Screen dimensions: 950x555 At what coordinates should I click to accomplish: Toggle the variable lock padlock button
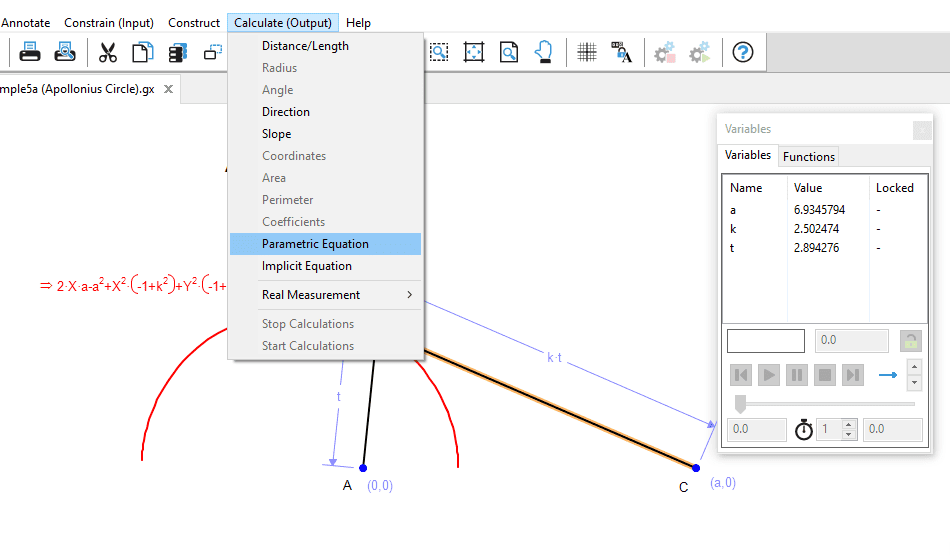[911, 341]
